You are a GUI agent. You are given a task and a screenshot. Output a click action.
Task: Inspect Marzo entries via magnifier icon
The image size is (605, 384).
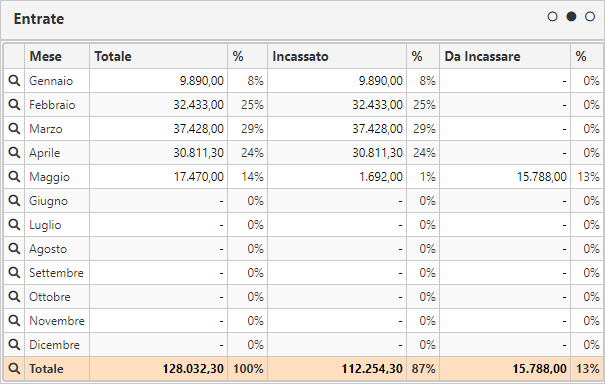coord(14,129)
